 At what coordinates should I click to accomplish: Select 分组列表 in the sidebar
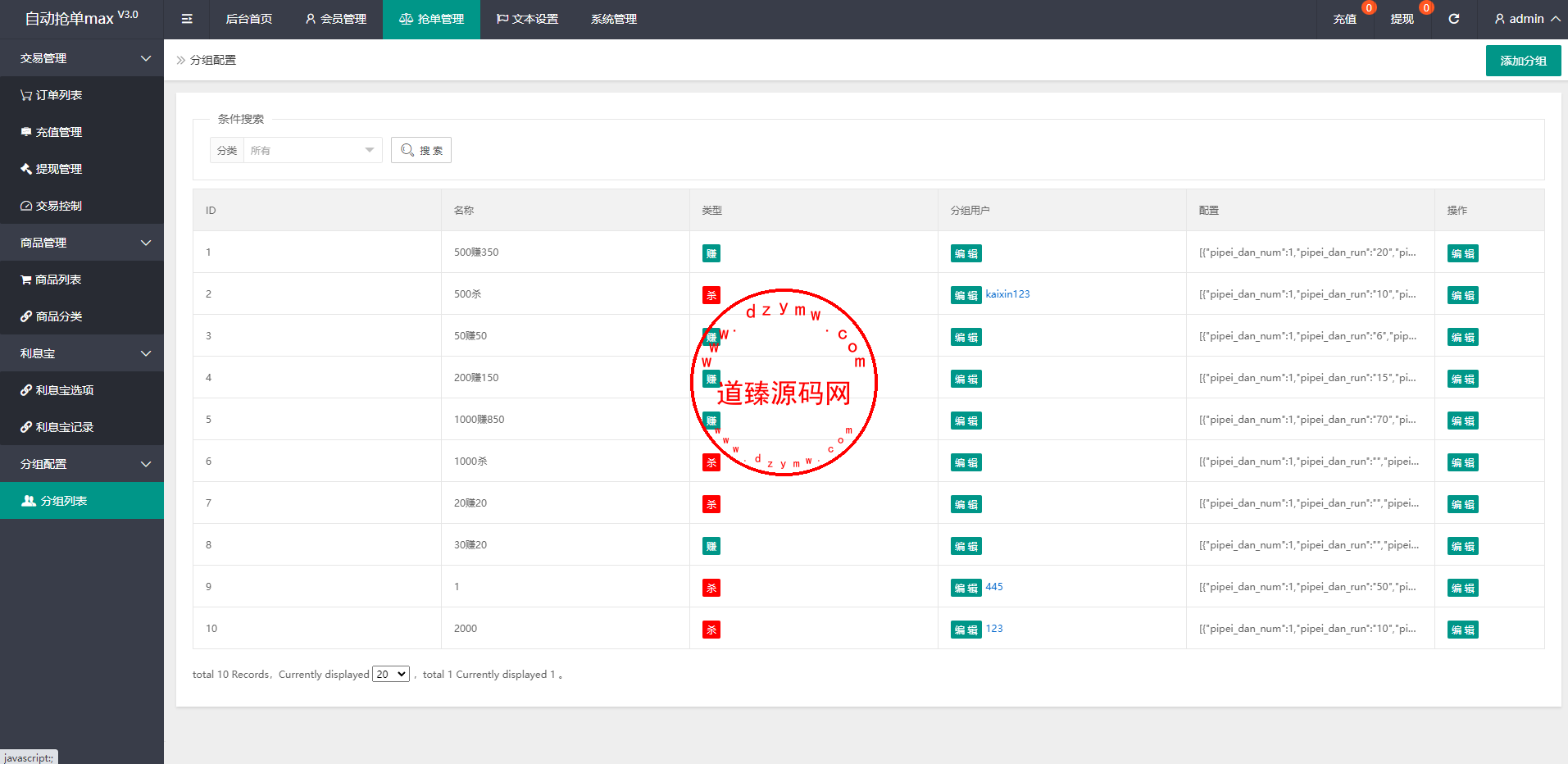pos(82,501)
